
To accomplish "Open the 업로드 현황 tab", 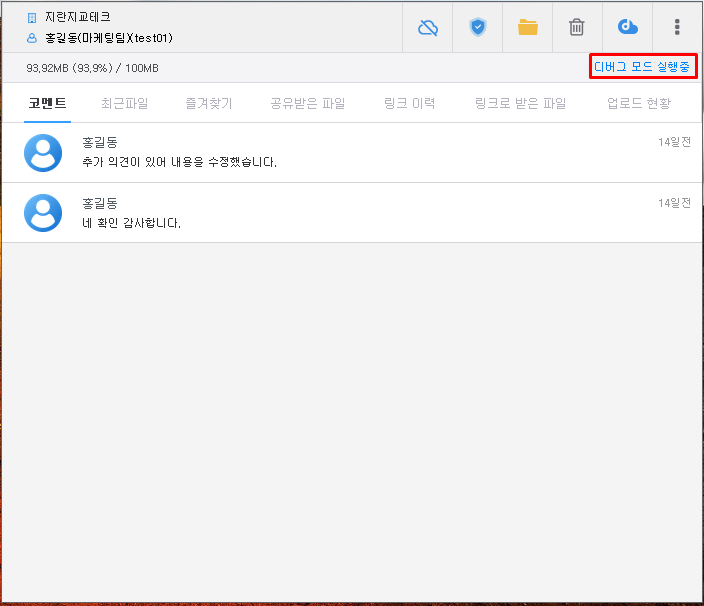I will tap(639, 103).
